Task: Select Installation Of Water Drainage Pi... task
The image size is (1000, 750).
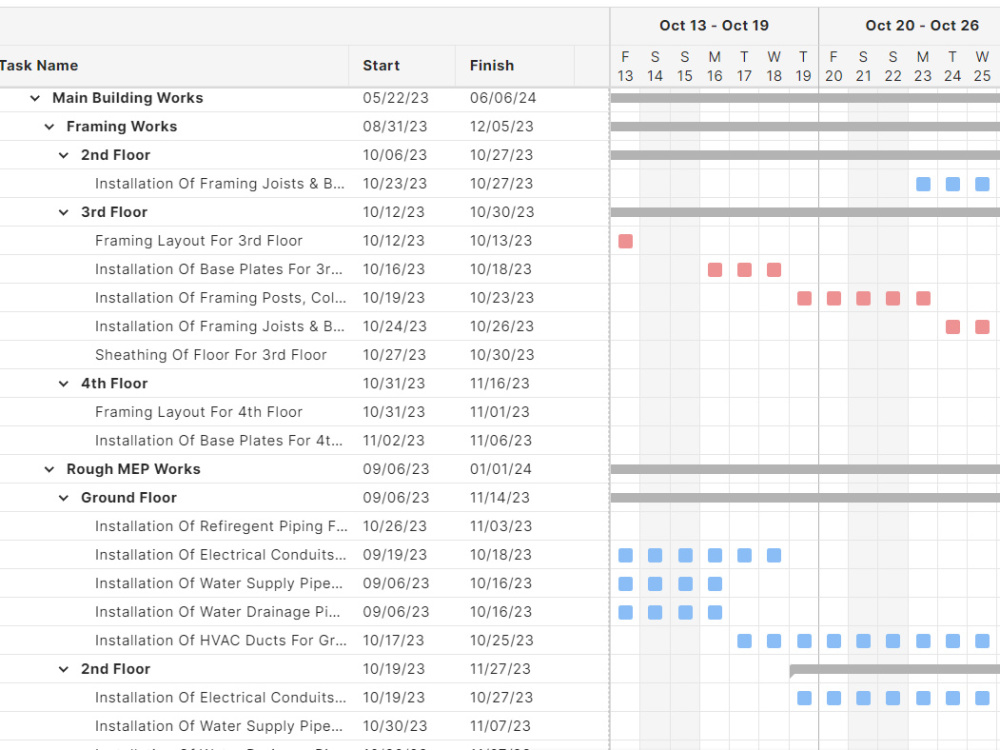Action: tap(217, 612)
